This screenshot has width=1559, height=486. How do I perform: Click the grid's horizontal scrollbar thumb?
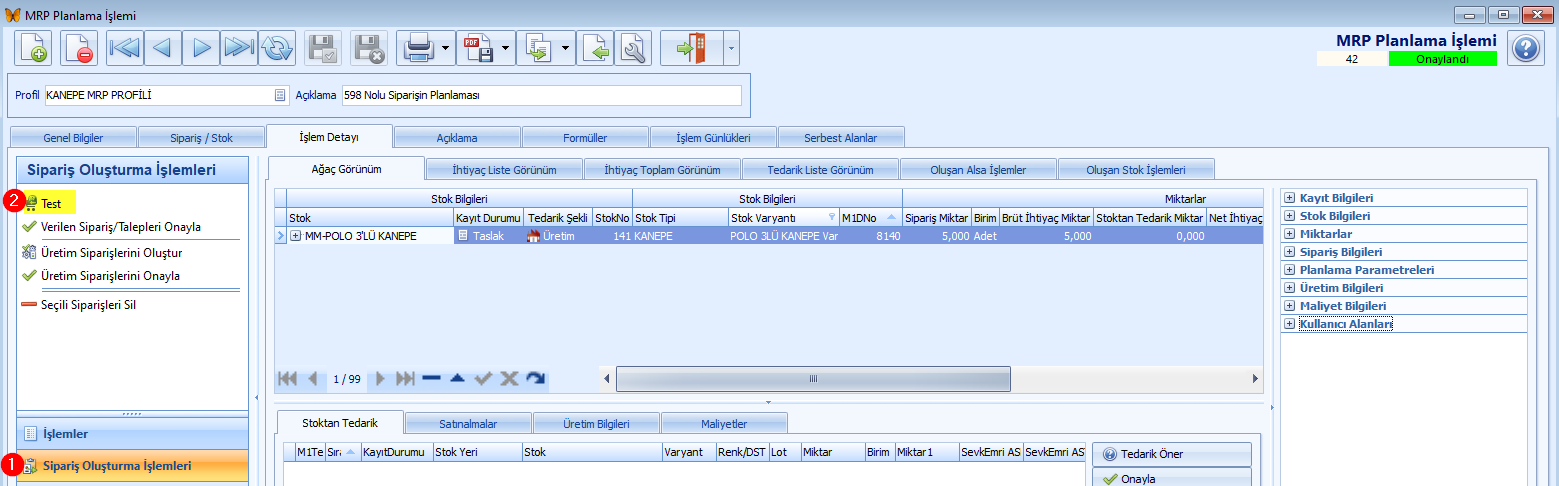[812, 379]
